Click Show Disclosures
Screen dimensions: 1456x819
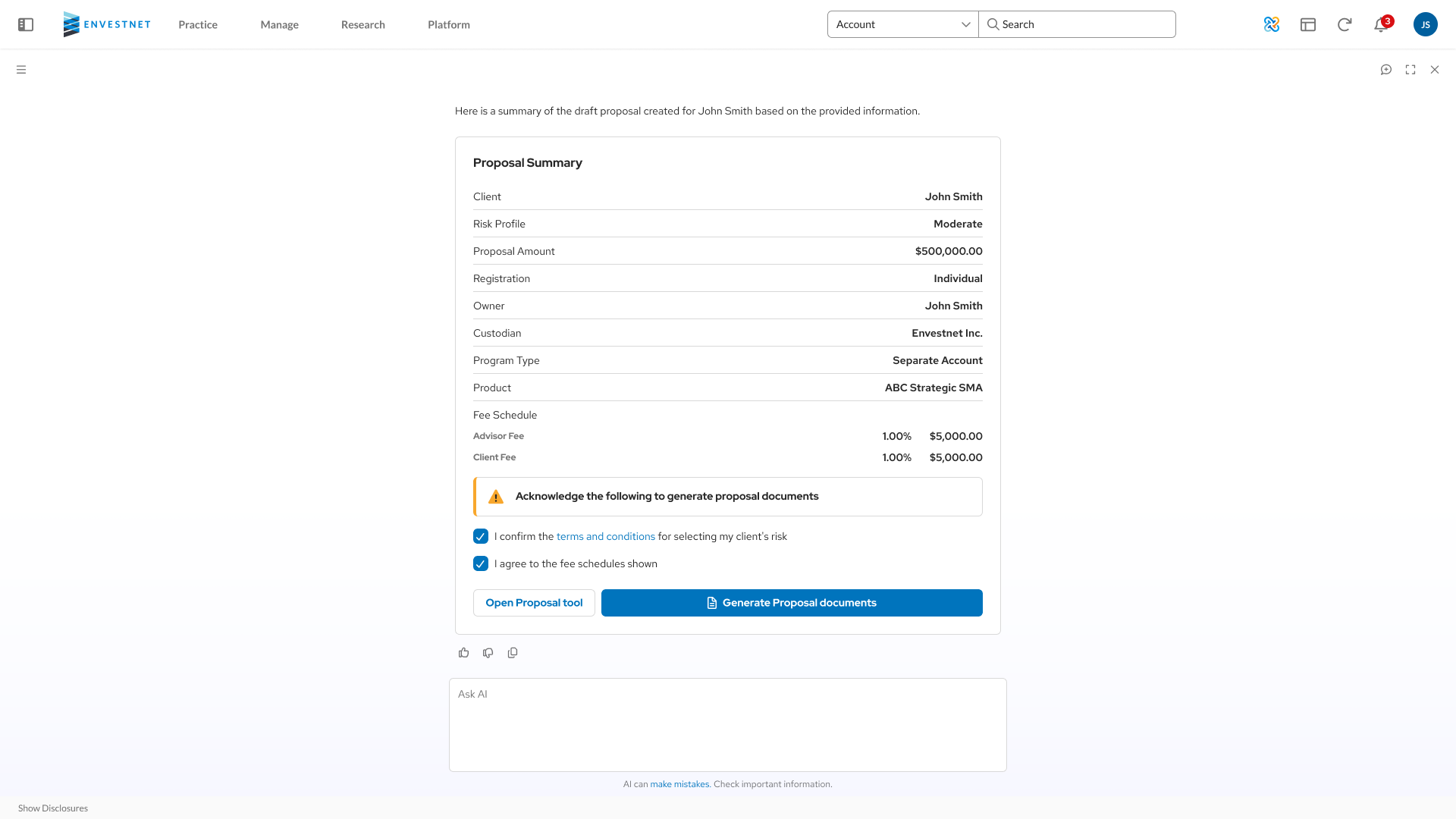53,808
